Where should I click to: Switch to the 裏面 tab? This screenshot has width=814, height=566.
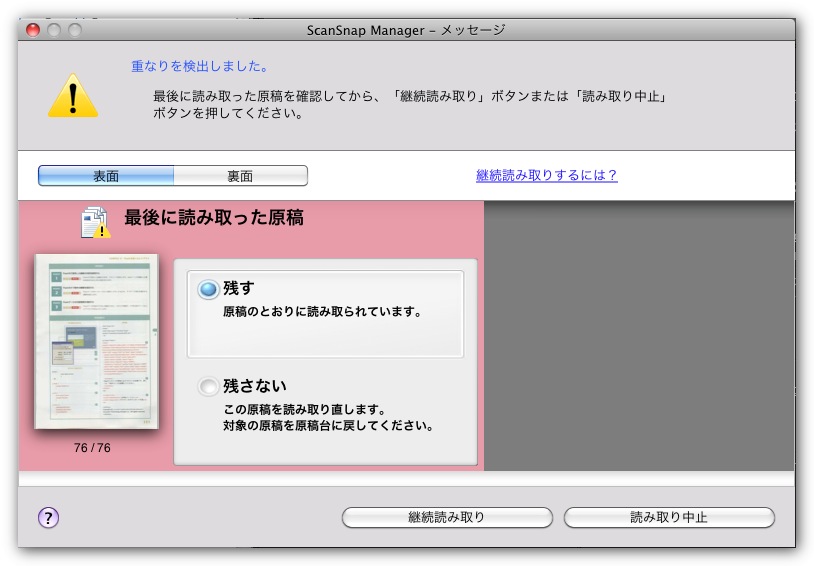click(240, 176)
